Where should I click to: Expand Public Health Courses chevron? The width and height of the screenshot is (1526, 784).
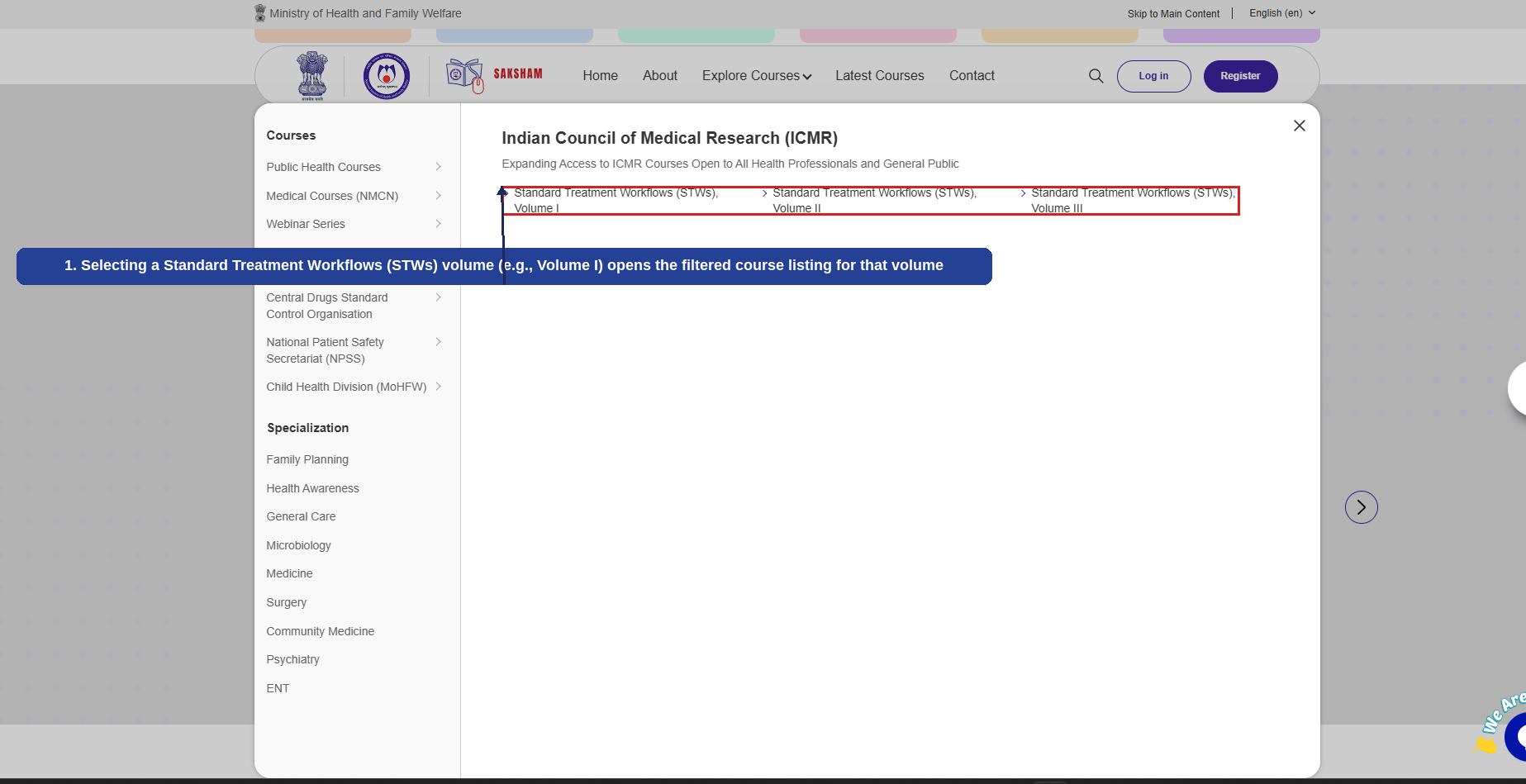pyautogui.click(x=438, y=167)
